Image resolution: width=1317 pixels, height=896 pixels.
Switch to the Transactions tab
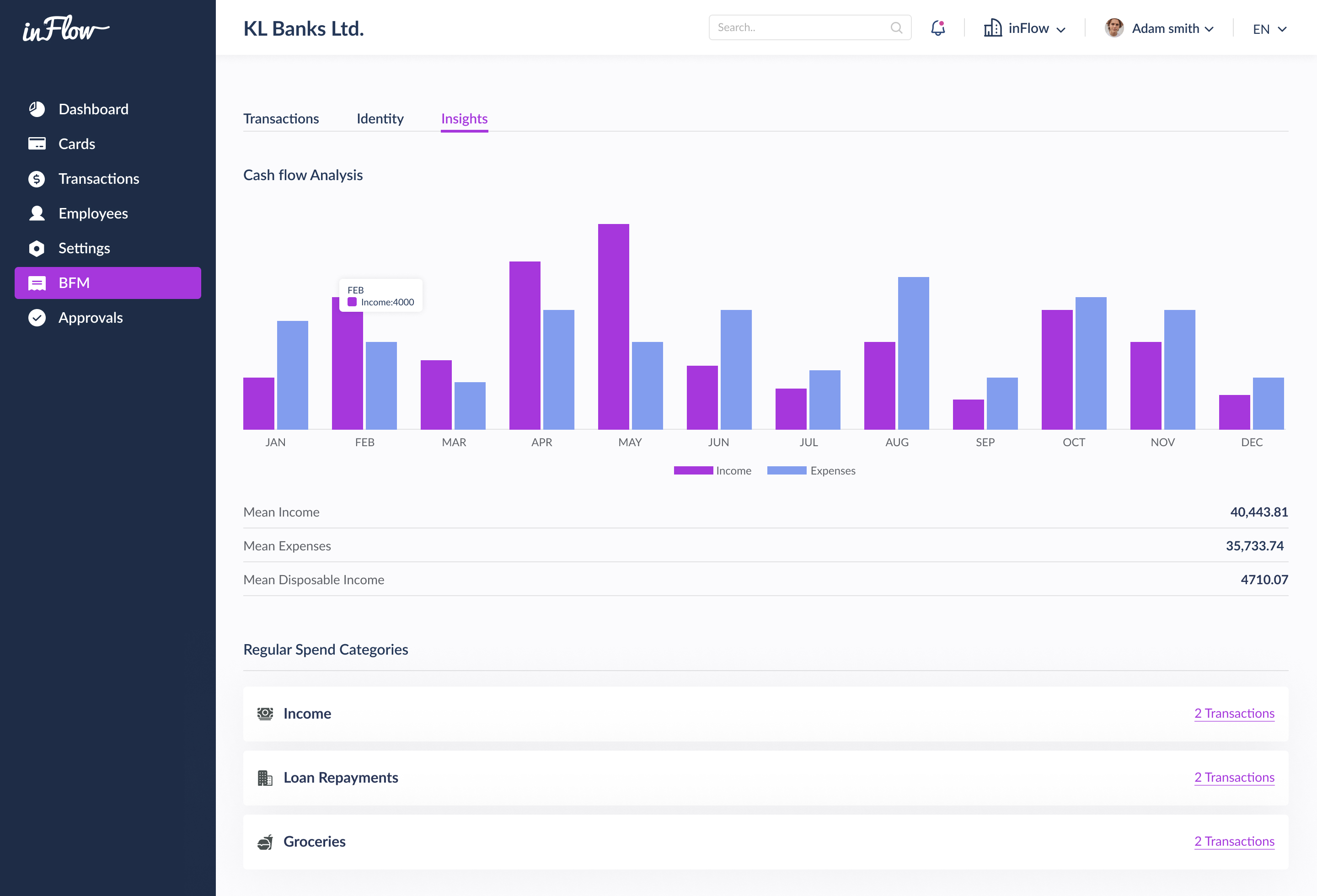pos(281,119)
